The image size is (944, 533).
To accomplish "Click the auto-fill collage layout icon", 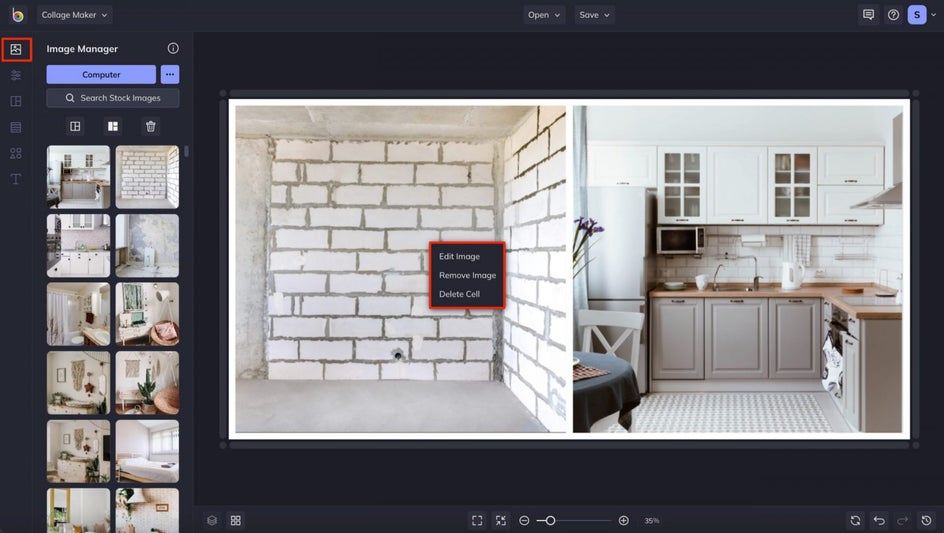I will (75, 126).
